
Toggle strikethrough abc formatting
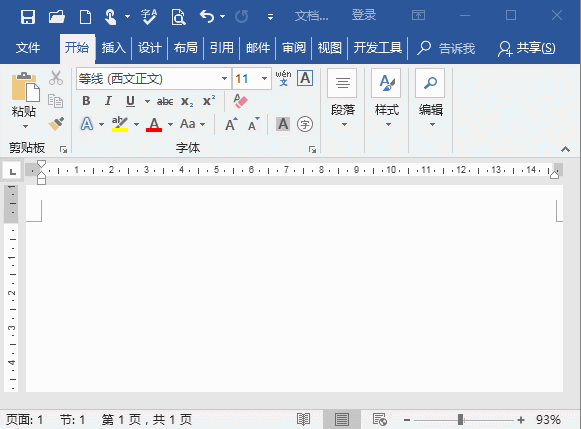[165, 101]
